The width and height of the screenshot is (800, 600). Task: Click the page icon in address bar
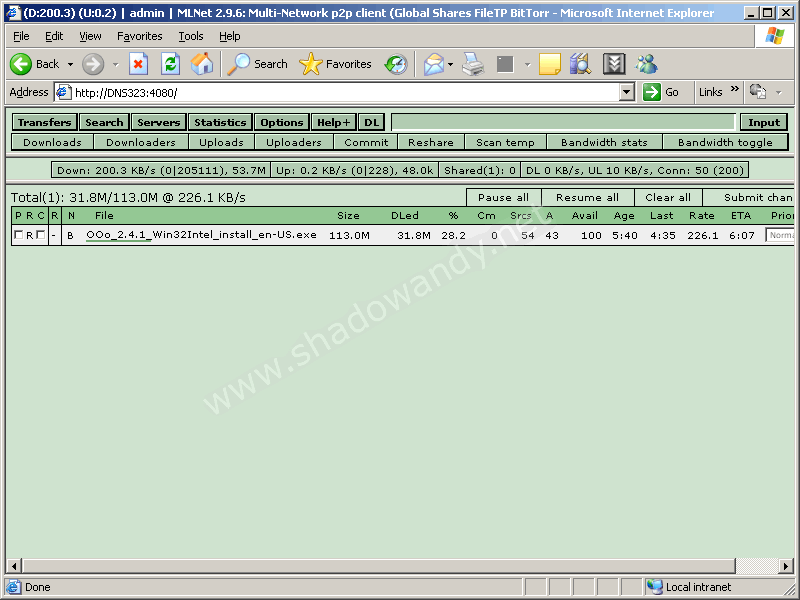coord(63,92)
